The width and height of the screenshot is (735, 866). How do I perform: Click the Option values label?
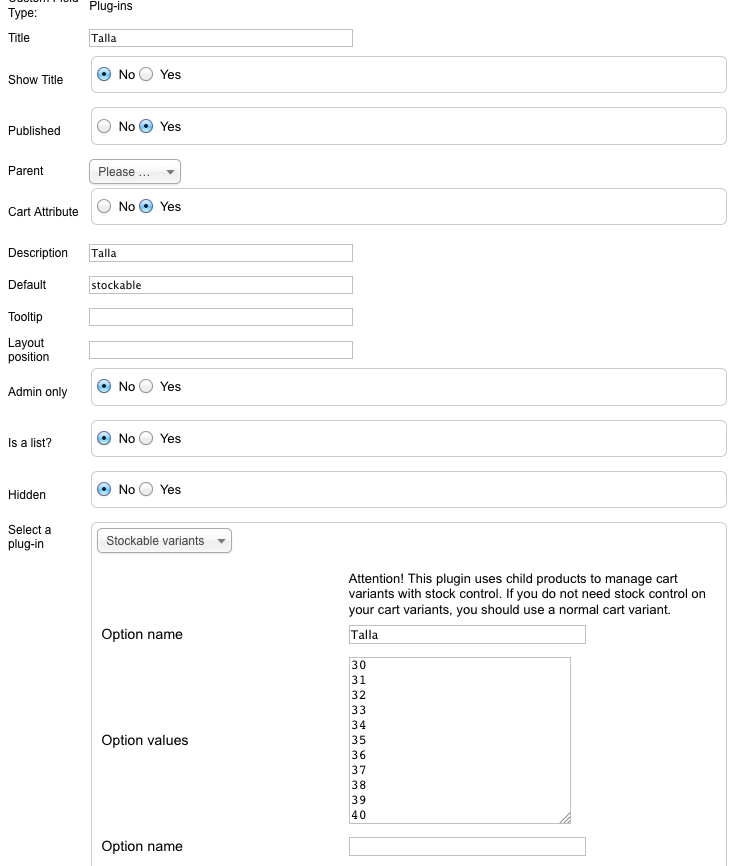145,740
